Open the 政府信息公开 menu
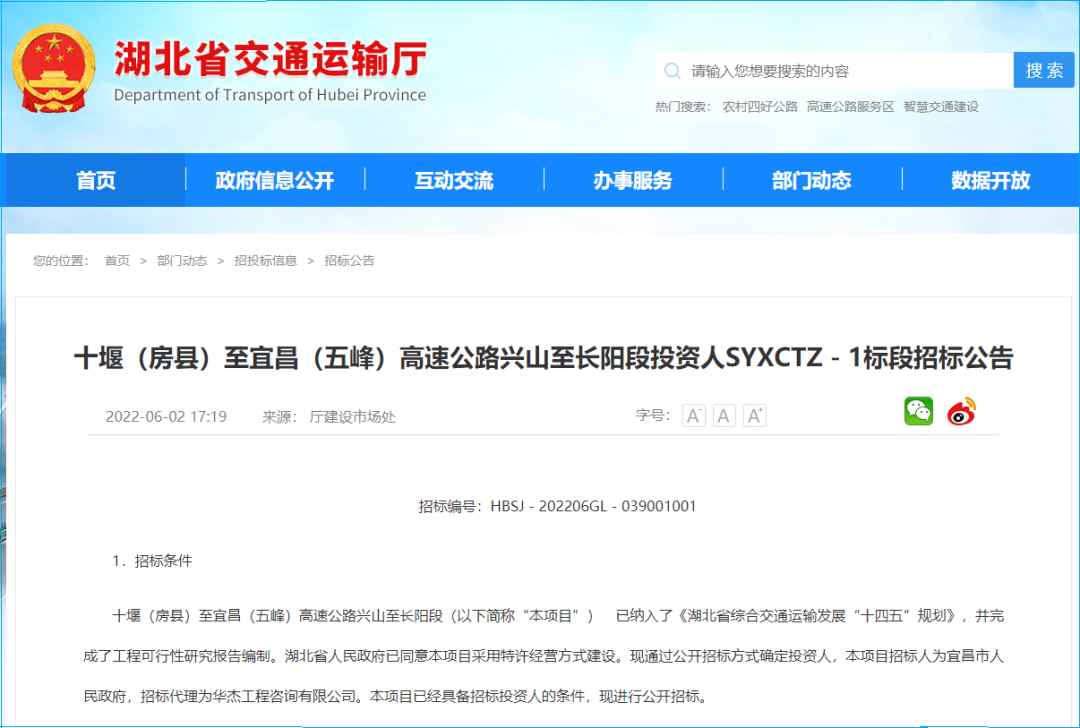 (275, 181)
